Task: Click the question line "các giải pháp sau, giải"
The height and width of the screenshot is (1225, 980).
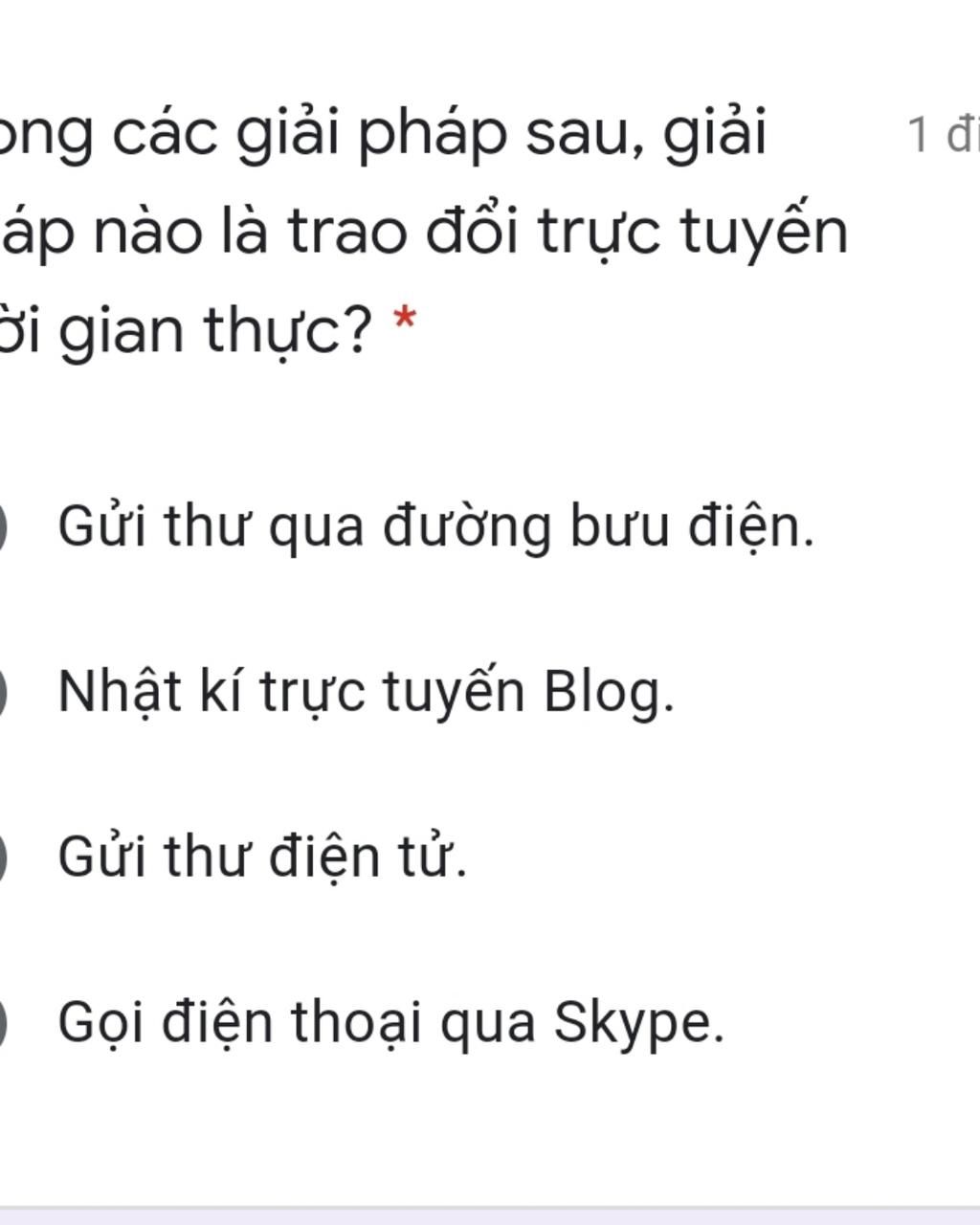Action: click(383, 135)
